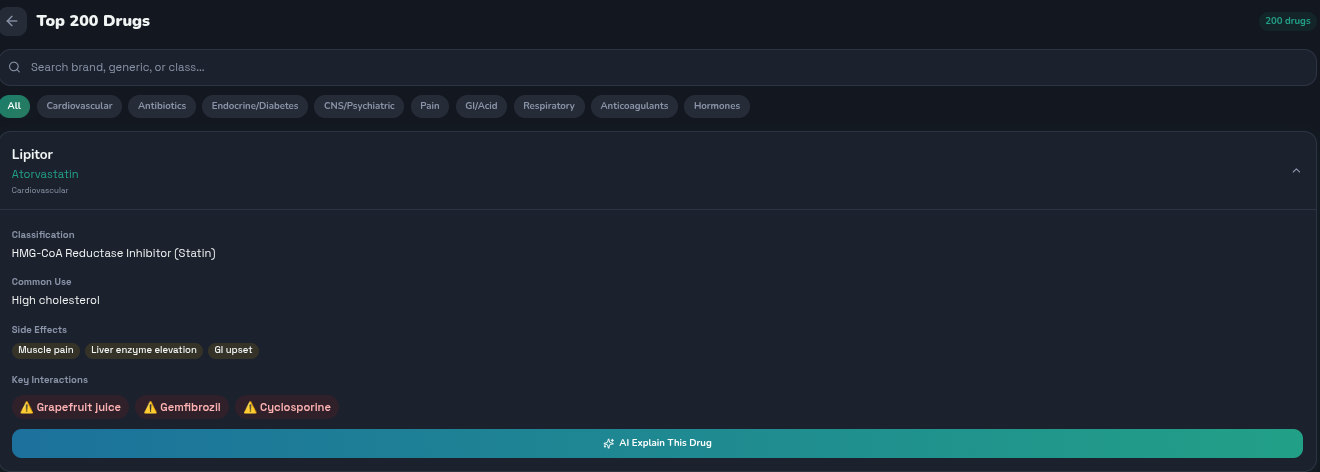
Task: Click AI Explain This Drug button
Action: coord(657,443)
